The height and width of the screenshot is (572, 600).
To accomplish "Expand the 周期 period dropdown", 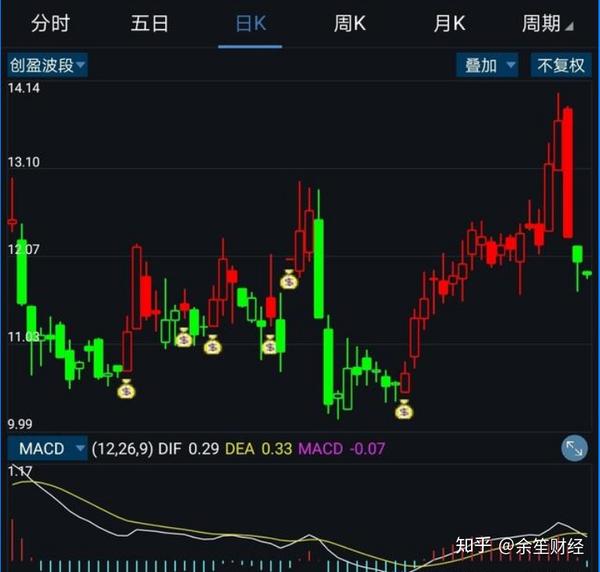I will pos(548,23).
